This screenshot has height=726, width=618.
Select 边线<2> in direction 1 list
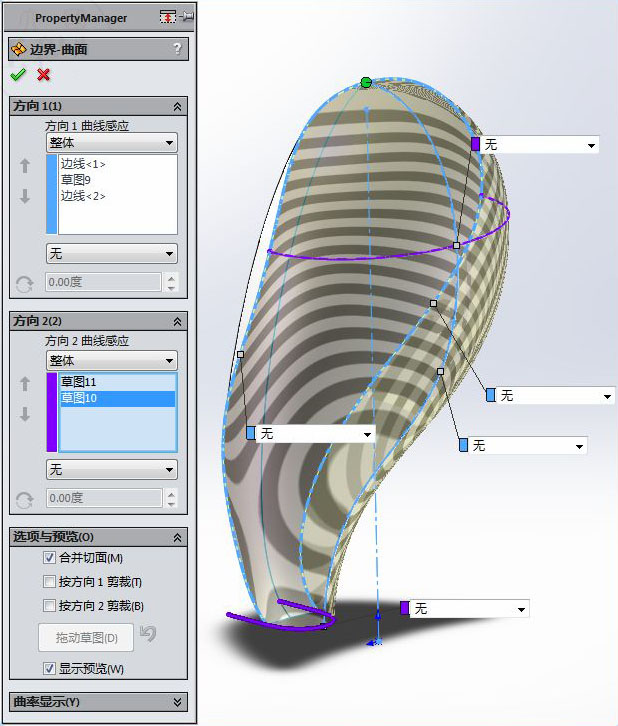tap(83, 196)
